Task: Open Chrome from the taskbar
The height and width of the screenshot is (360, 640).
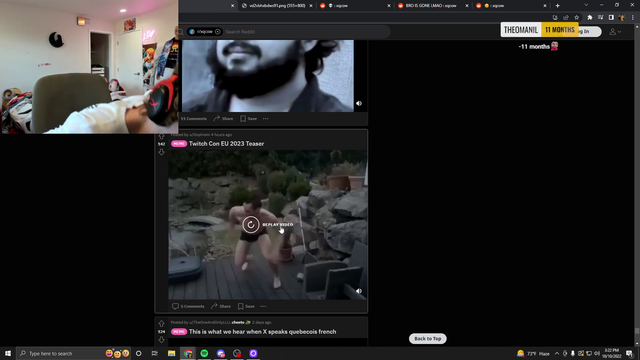Action: pos(188,353)
